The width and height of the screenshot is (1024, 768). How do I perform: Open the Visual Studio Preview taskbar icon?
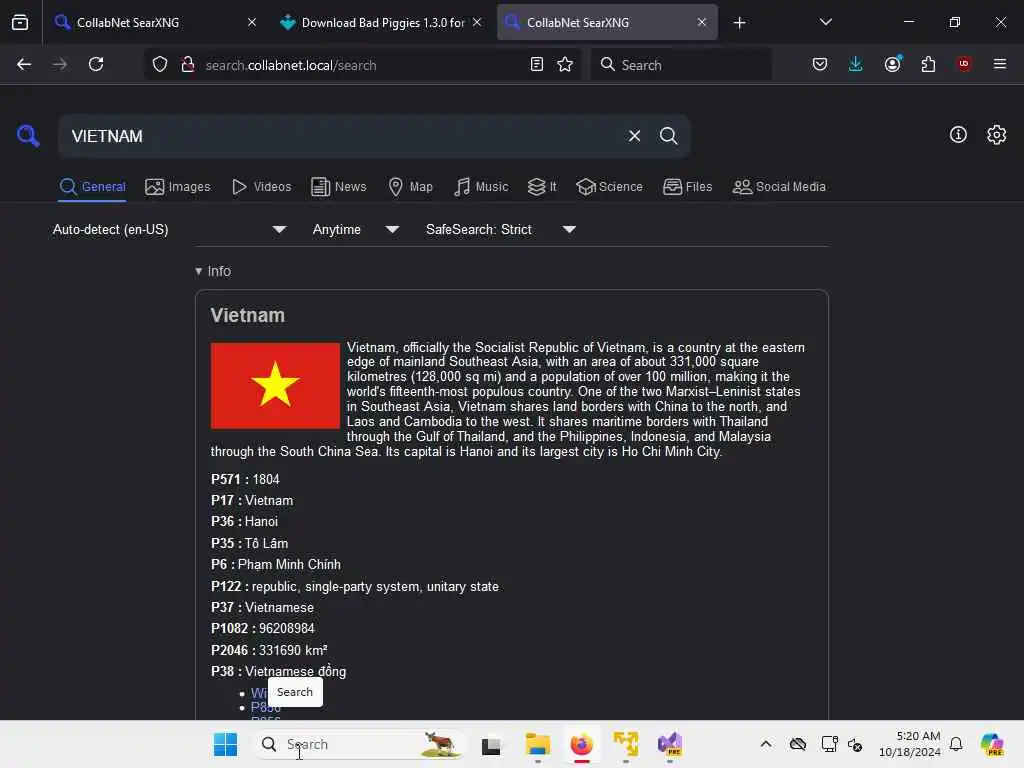669,744
